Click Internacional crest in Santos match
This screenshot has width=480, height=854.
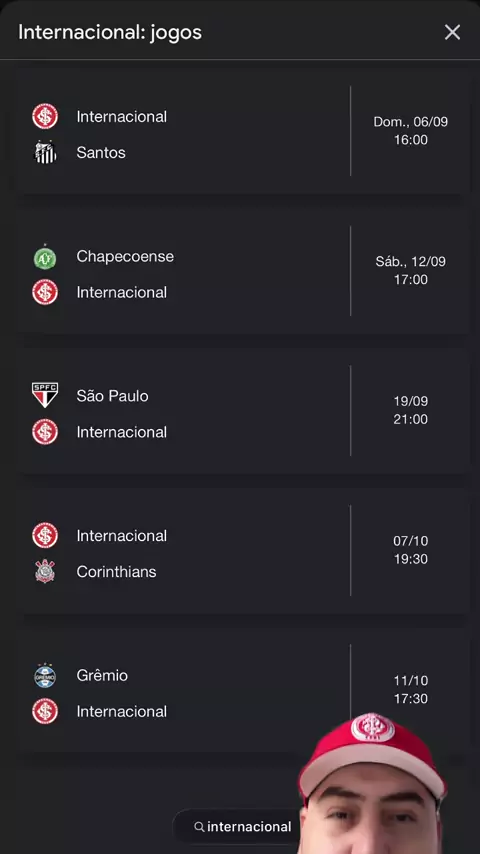coord(45,117)
